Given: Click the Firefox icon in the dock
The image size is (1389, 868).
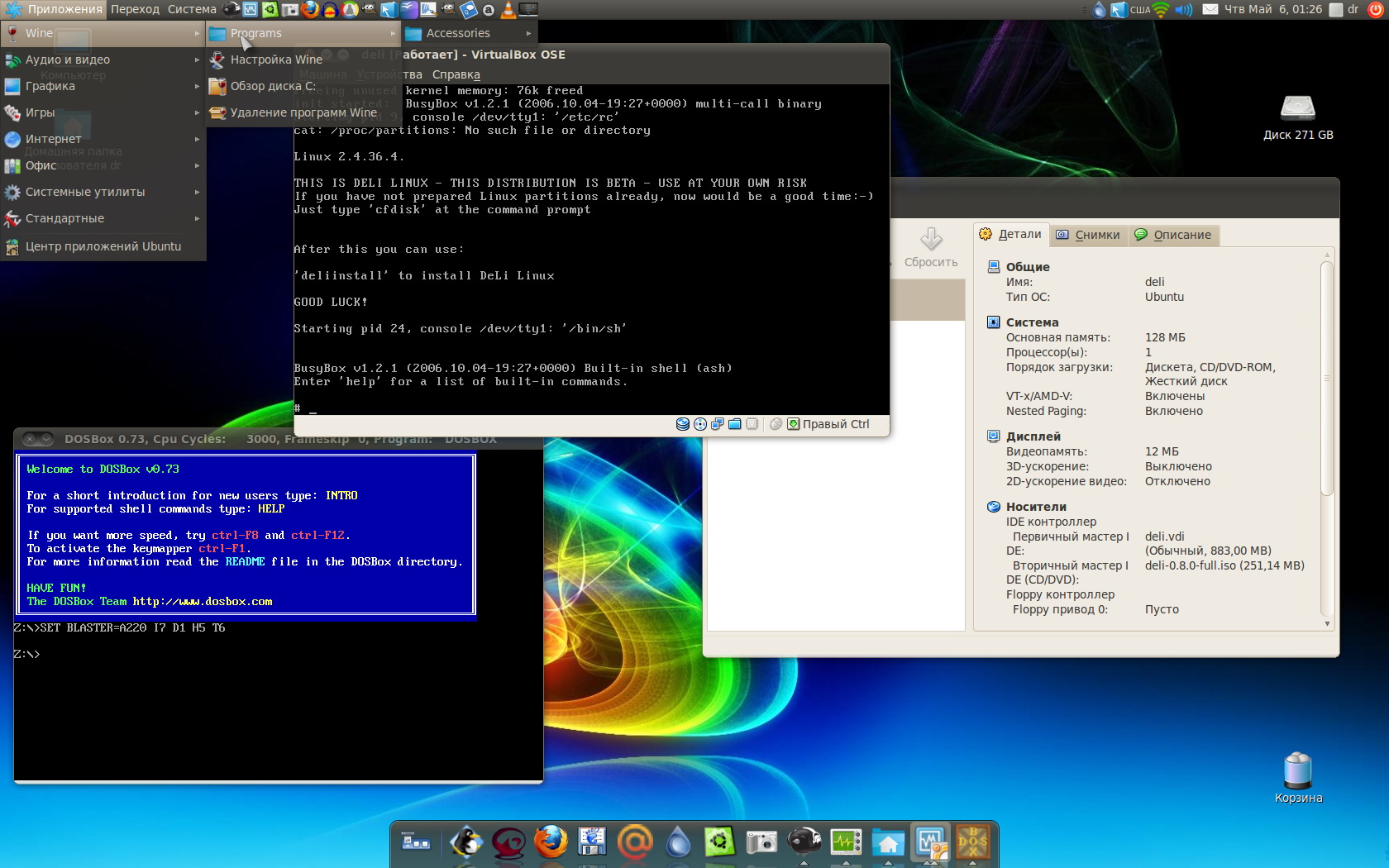Looking at the screenshot, I should [x=551, y=842].
